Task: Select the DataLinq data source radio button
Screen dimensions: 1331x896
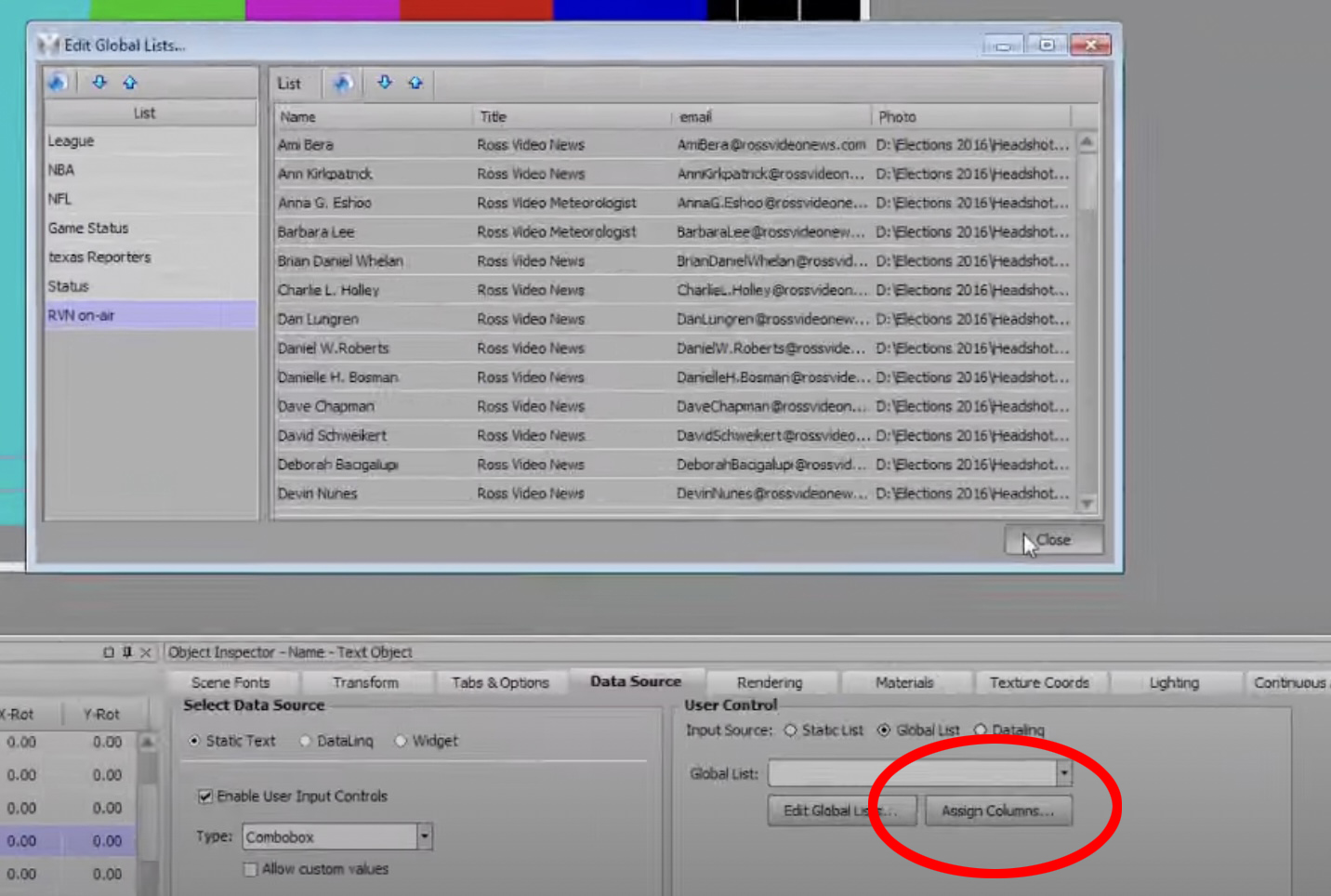Action: pos(305,741)
